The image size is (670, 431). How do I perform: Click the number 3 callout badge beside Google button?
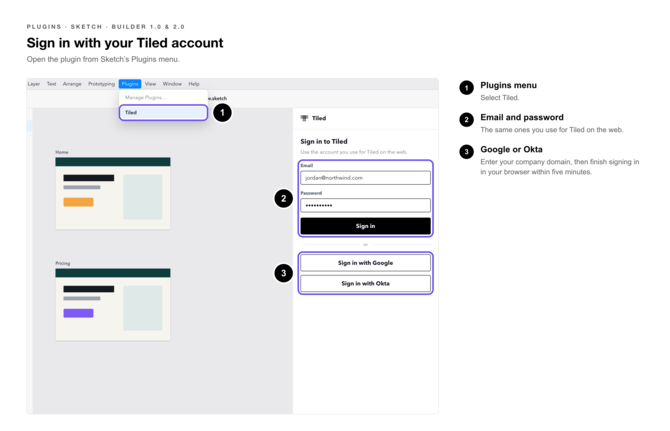[283, 273]
